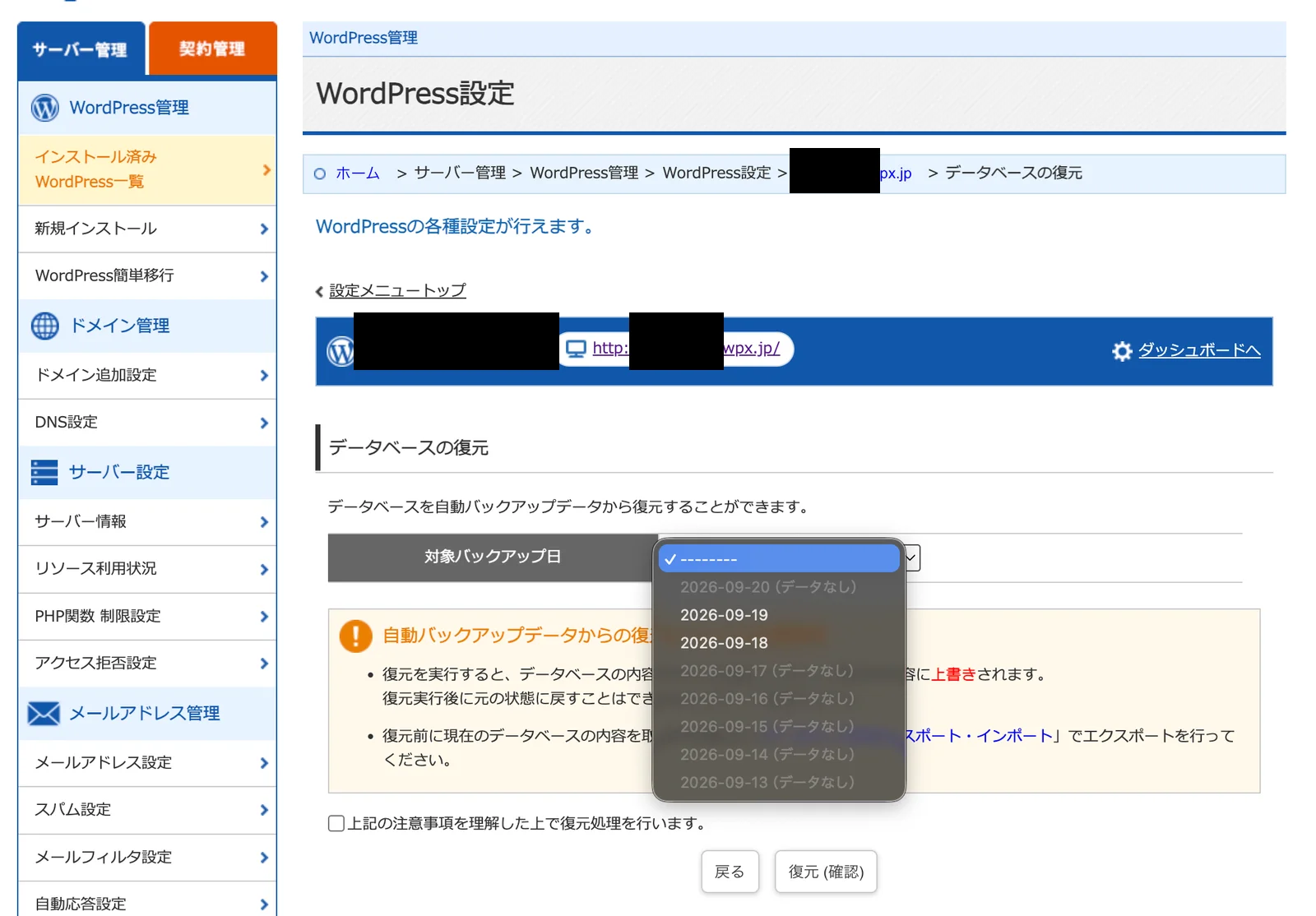Image resolution: width=1316 pixels, height=916 pixels.
Task: Open スパム設定 menu item
Action: point(147,810)
